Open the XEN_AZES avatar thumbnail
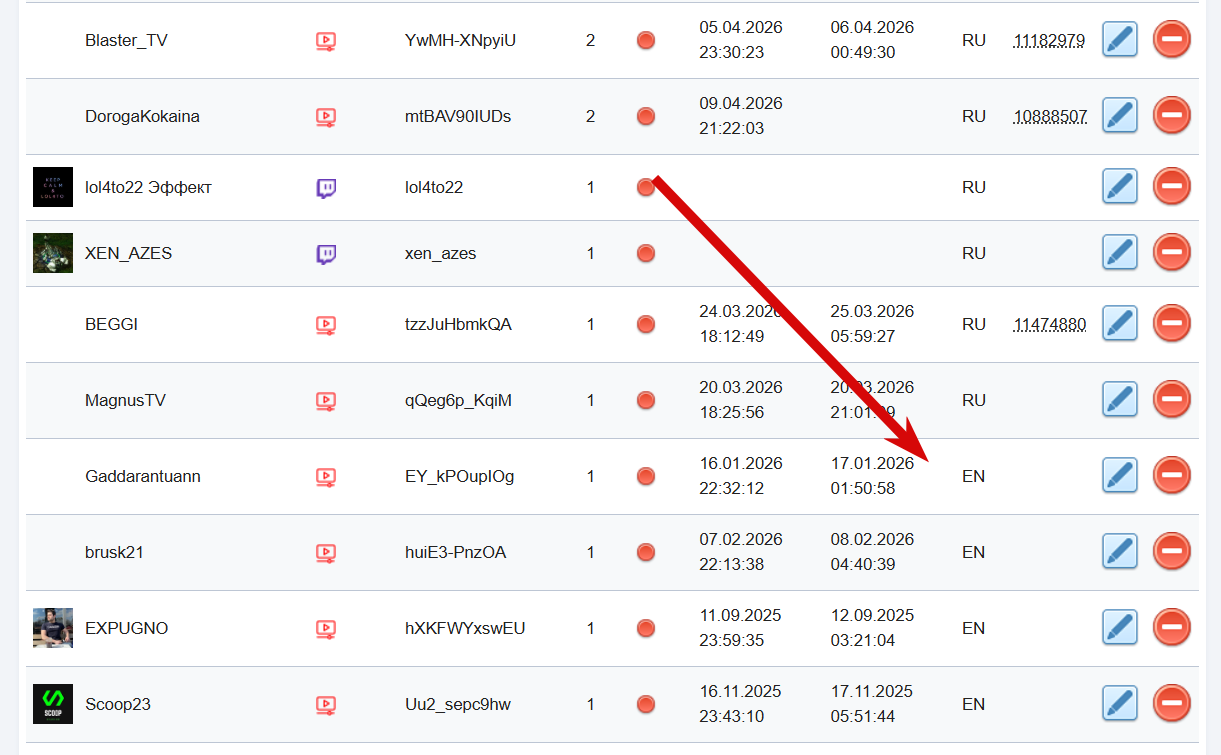 tap(53, 253)
